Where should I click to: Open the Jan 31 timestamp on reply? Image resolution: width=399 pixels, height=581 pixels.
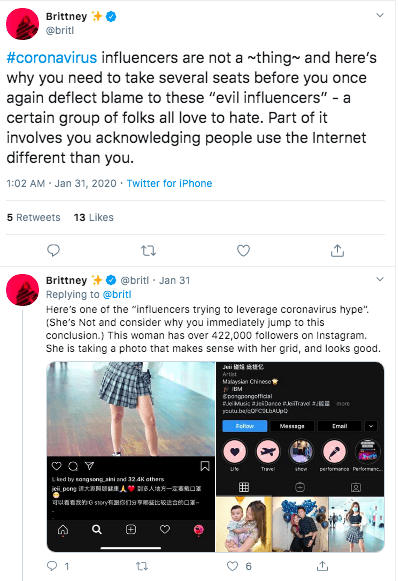[174, 280]
